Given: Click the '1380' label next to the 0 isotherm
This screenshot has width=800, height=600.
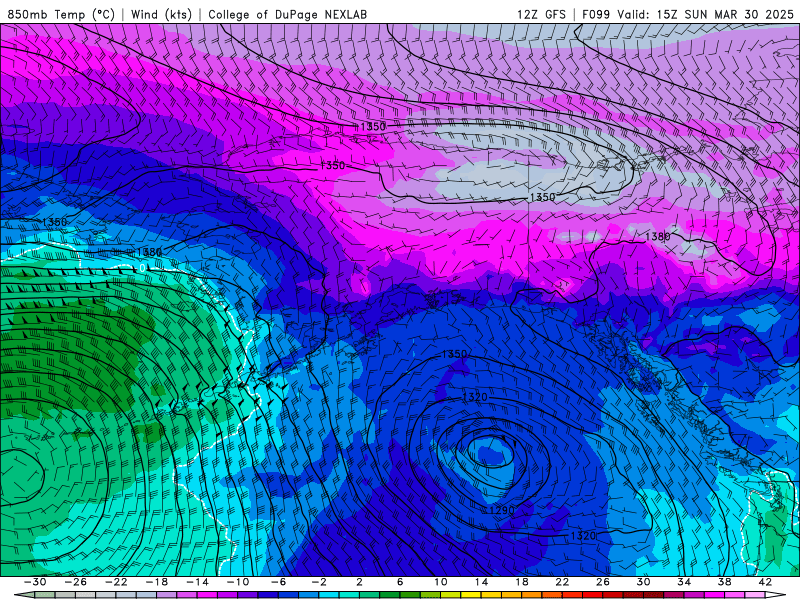Looking at the screenshot, I should [149, 252].
